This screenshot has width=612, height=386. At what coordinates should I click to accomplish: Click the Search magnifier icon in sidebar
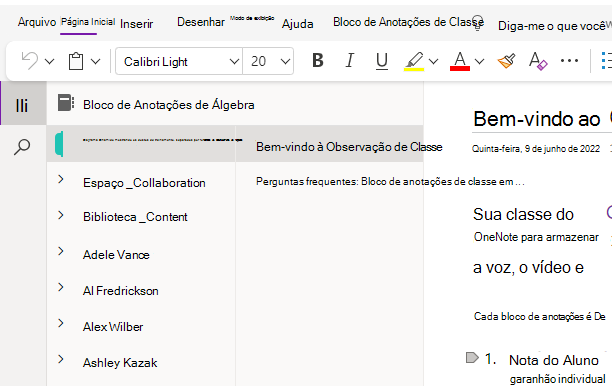tap(22, 147)
